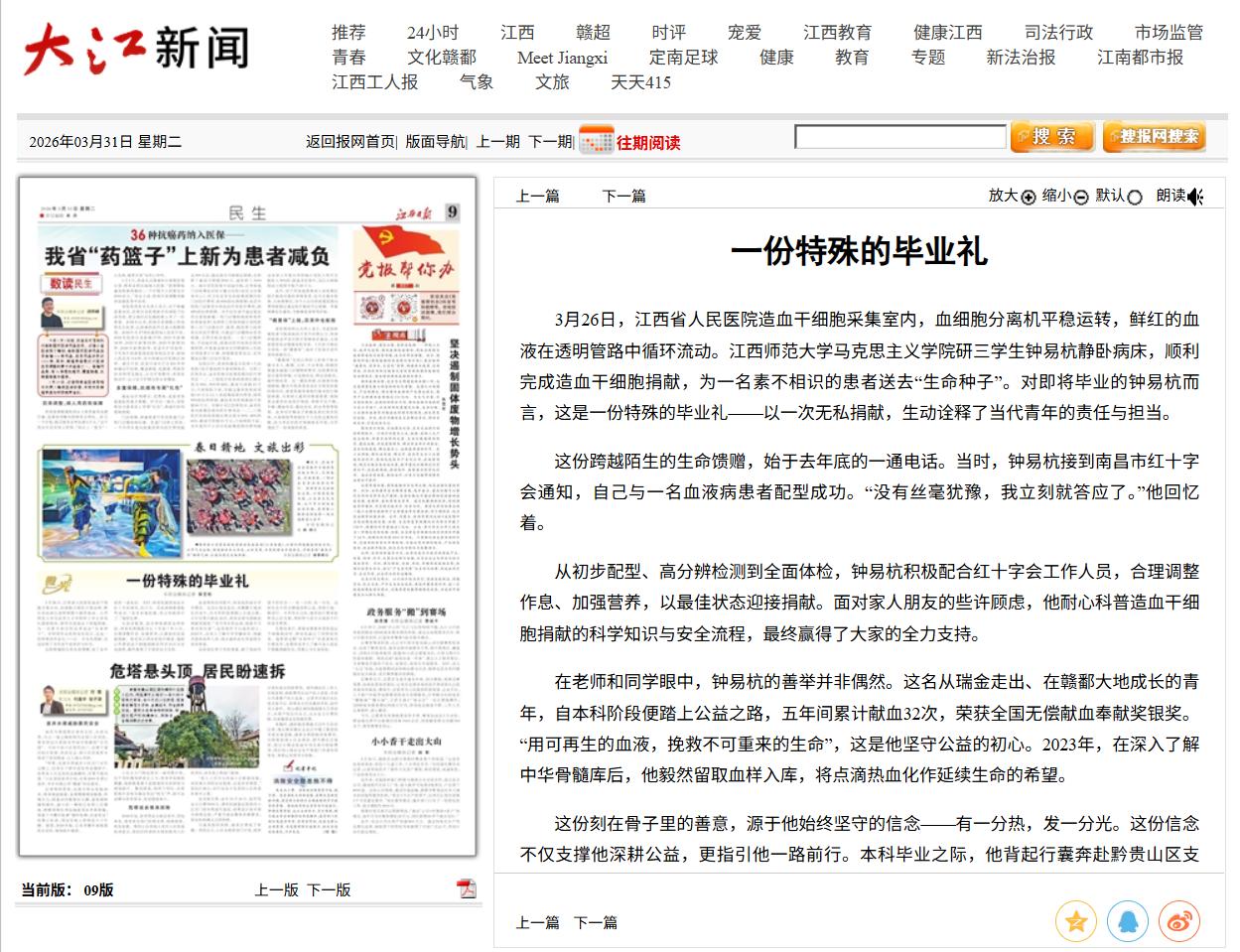This screenshot has height=952, width=1240.
Task: Click the star Qzone share icon
Action: pos(1075,922)
